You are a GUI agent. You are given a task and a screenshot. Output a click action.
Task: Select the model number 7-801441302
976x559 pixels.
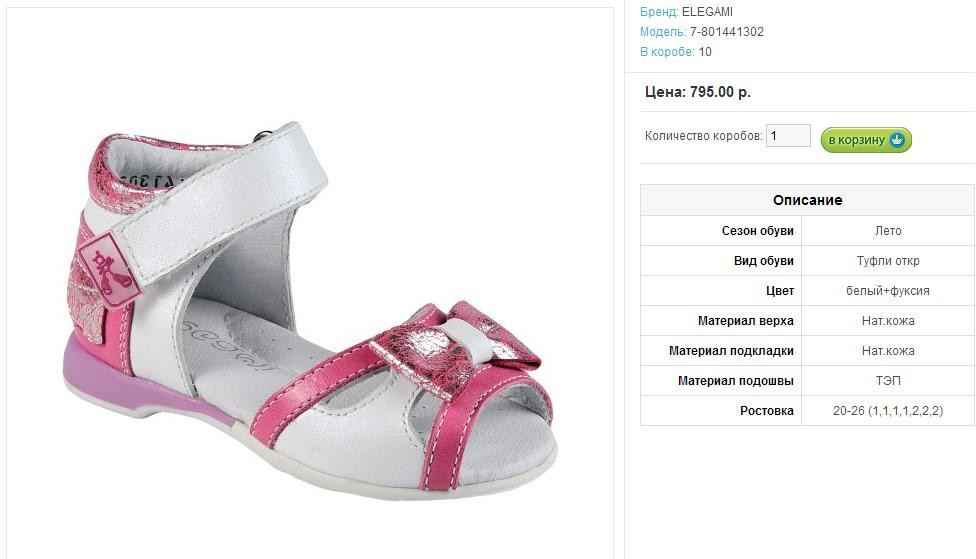[726, 32]
